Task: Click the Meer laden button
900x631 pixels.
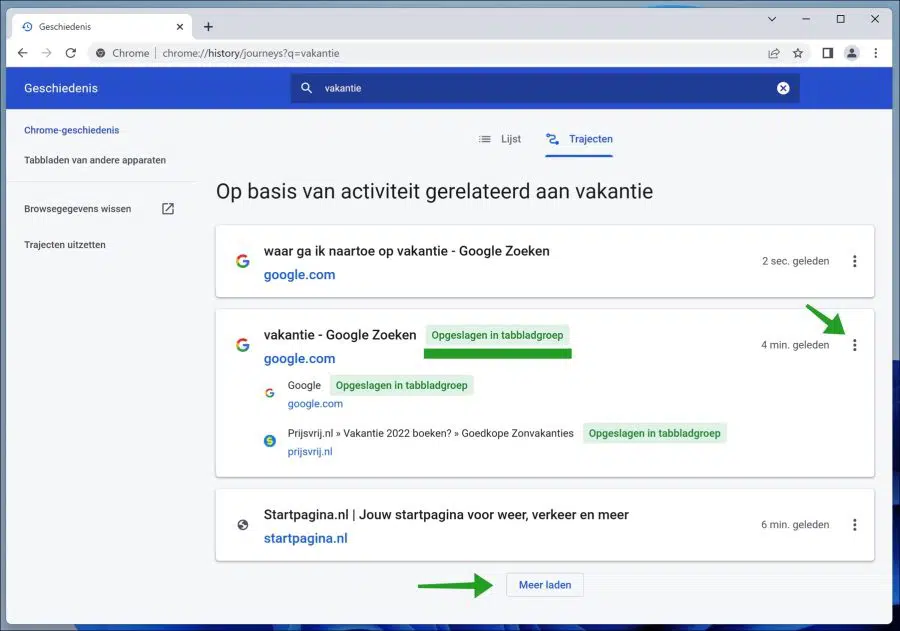Action: (x=545, y=585)
